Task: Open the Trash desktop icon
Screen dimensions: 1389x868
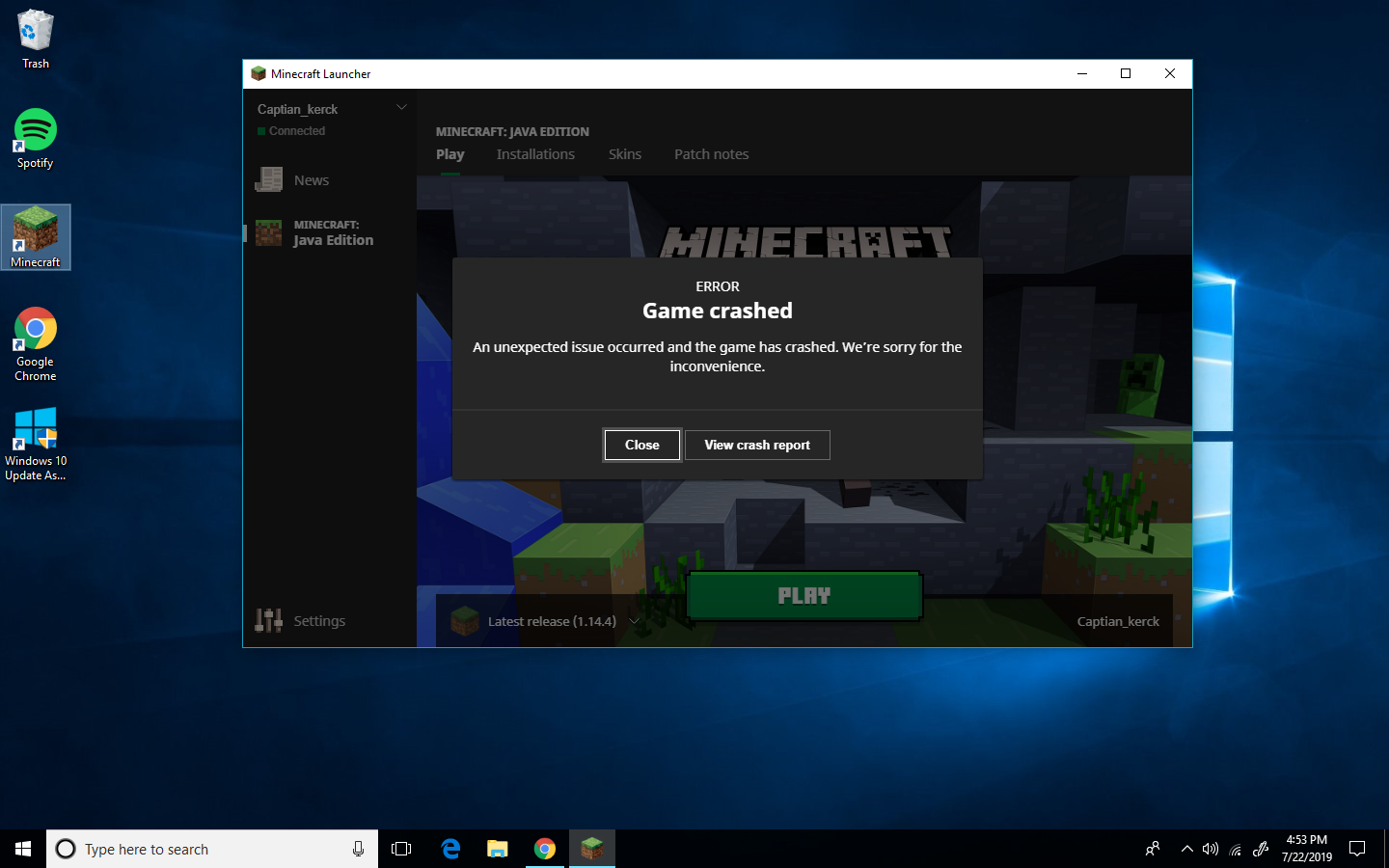Action: (x=35, y=40)
